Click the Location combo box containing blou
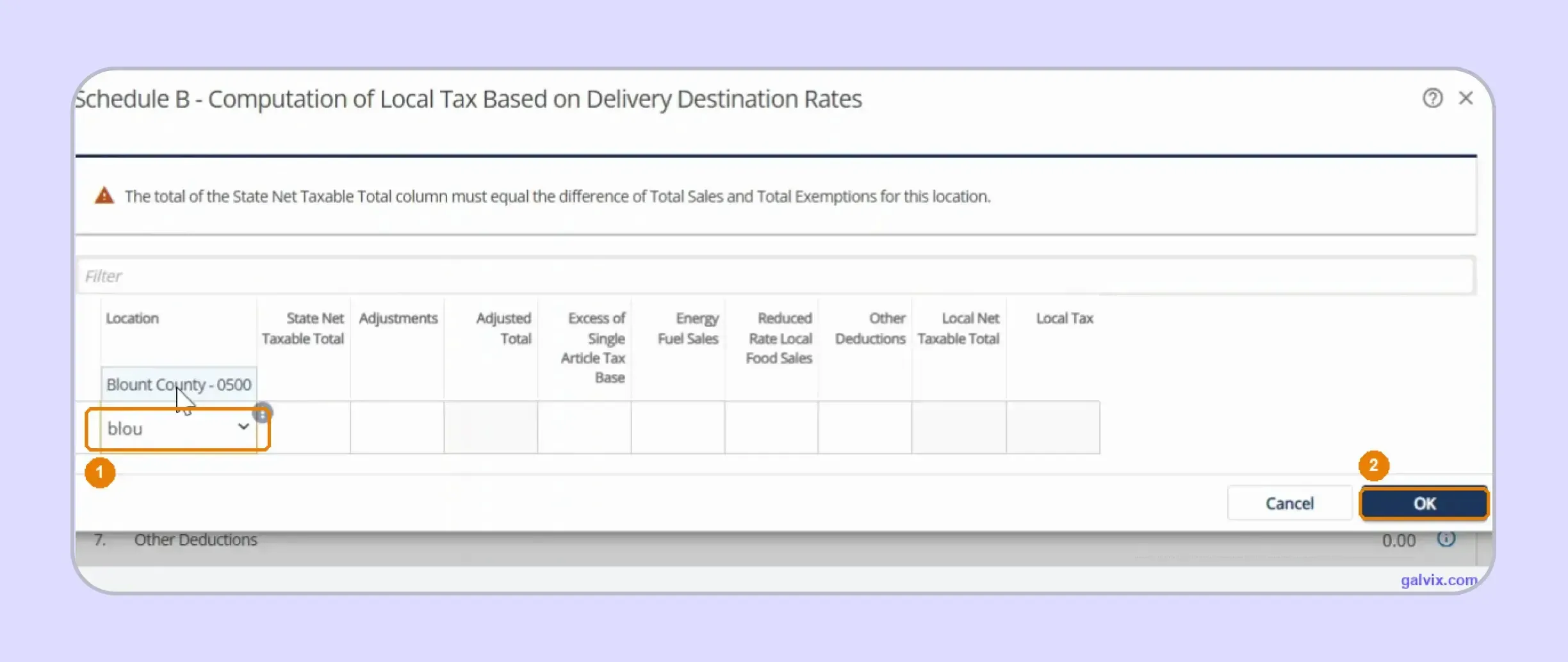Image resolution: width=1568 pixels, height=662 pixels. [177, 428]
